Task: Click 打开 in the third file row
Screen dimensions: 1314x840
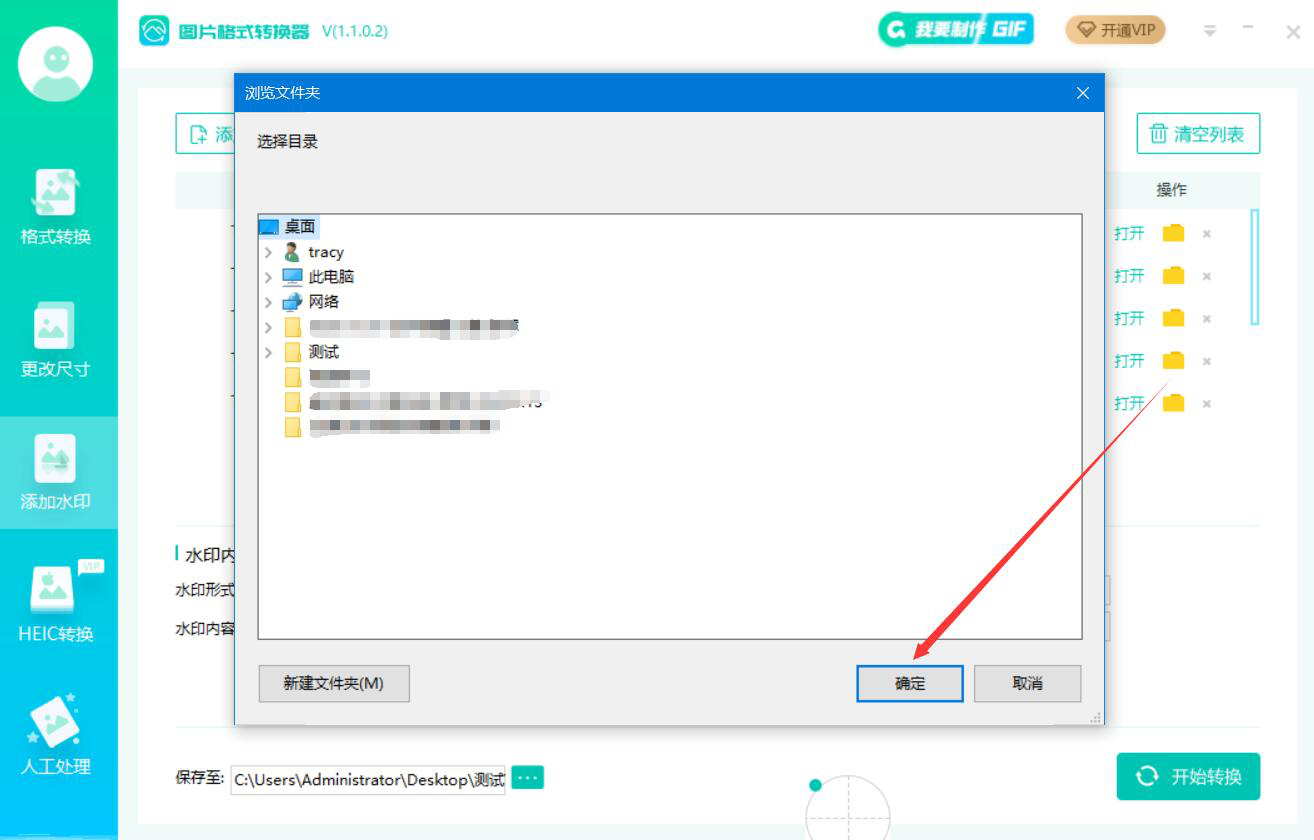Action: tap(1129, 318)
